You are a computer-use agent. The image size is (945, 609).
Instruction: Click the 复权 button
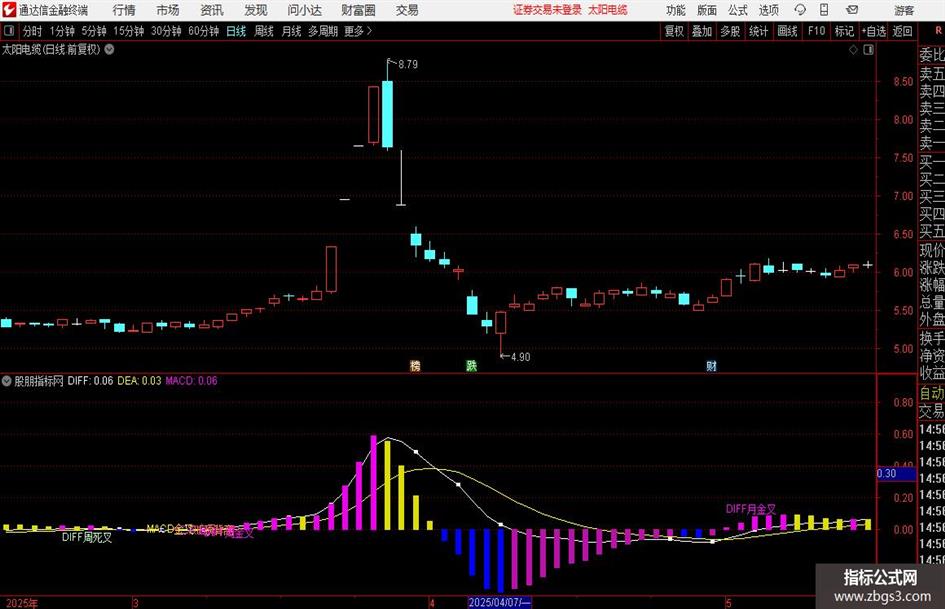[674, 31]
